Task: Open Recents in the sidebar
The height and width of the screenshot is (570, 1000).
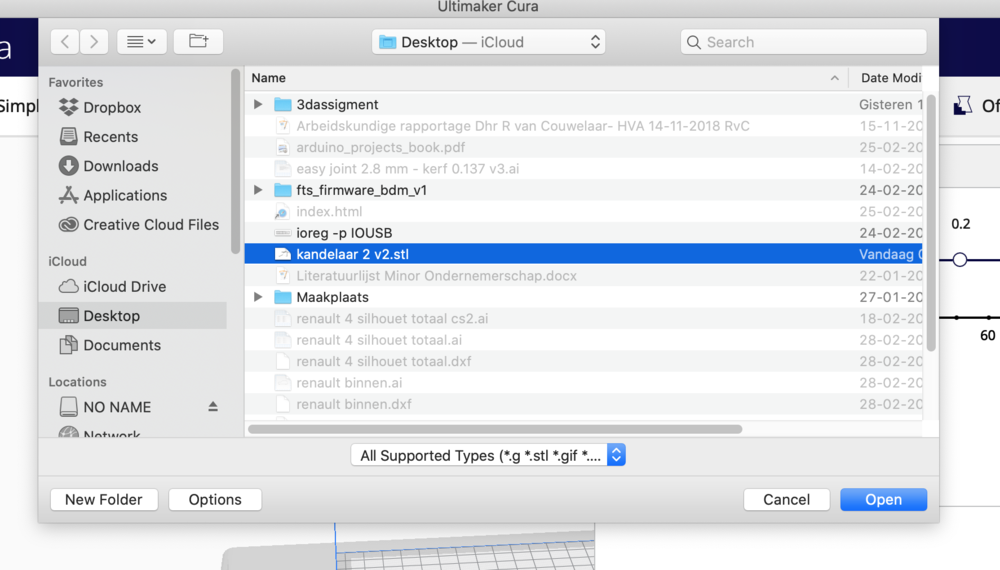Action: 98,136
